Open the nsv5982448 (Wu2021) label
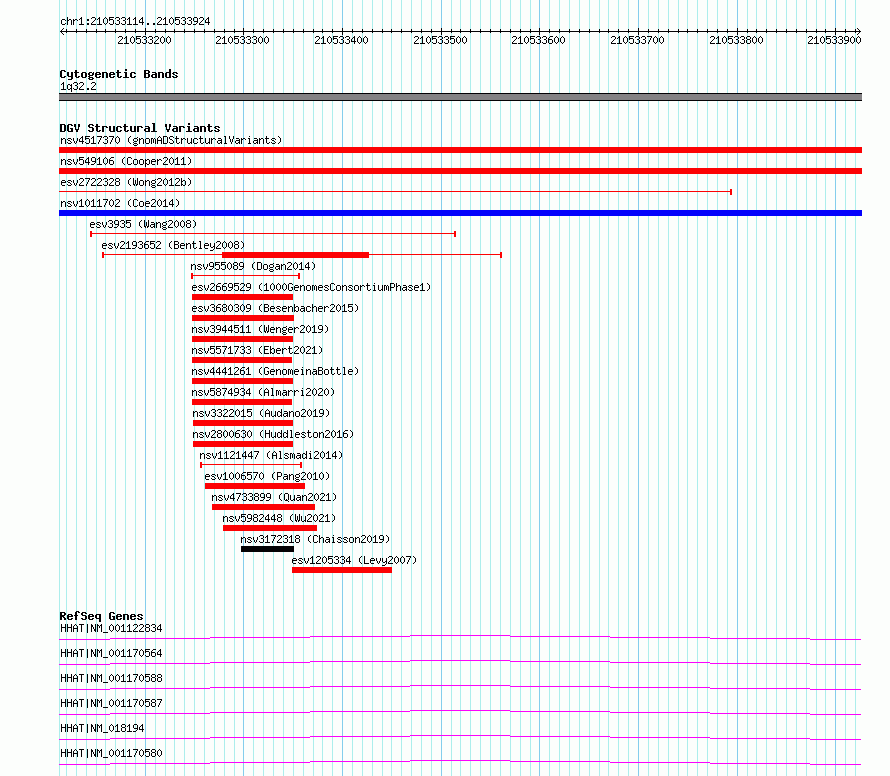This screenshot has height=776, width=890. pyautogui.click(x=279, y=518)
